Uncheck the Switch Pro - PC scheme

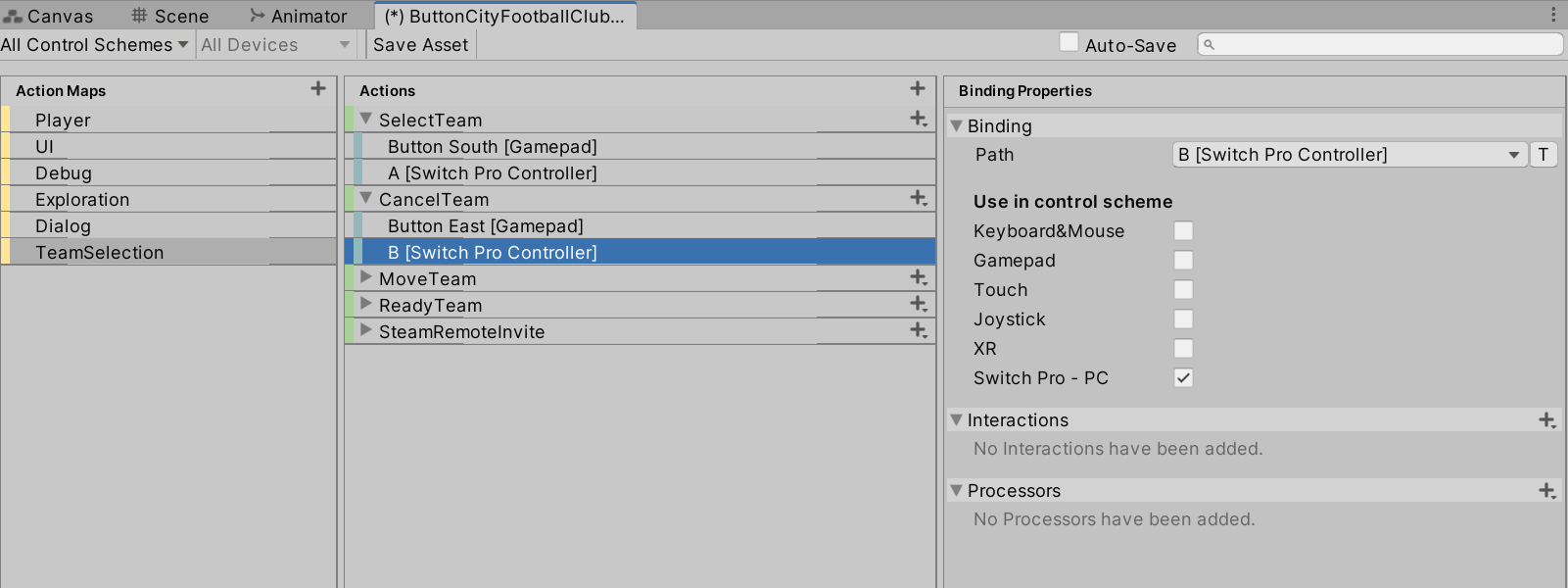[1183, 378]
